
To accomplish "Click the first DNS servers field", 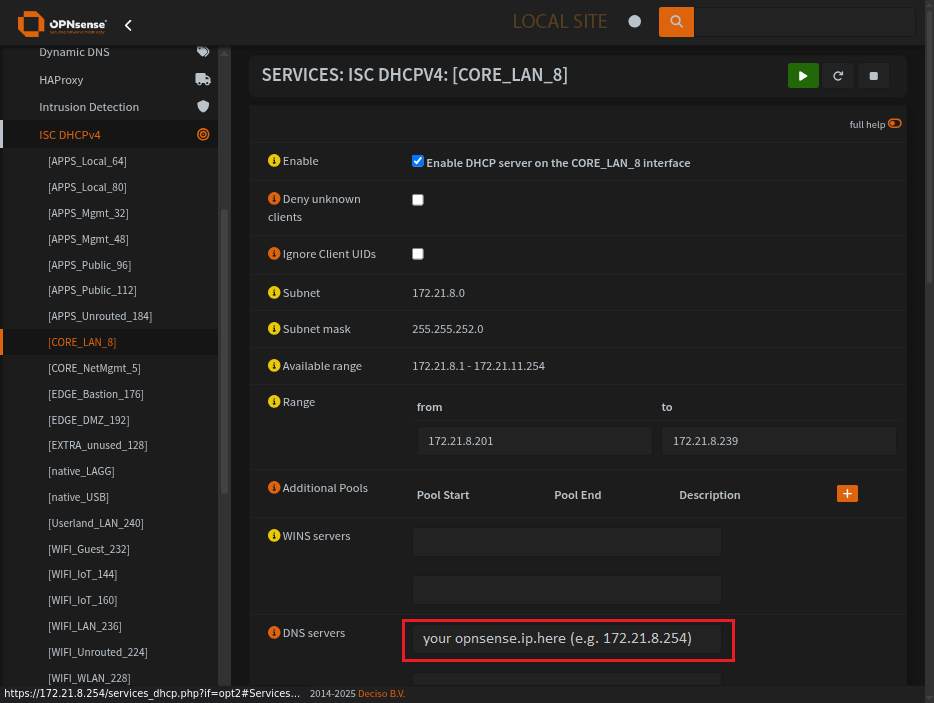I will tap(566, 639).
